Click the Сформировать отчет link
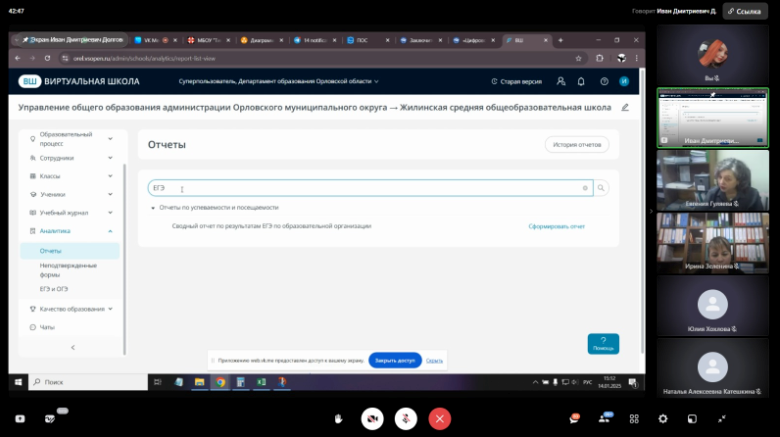Screen dimensions: 780x437 (556, 226)
